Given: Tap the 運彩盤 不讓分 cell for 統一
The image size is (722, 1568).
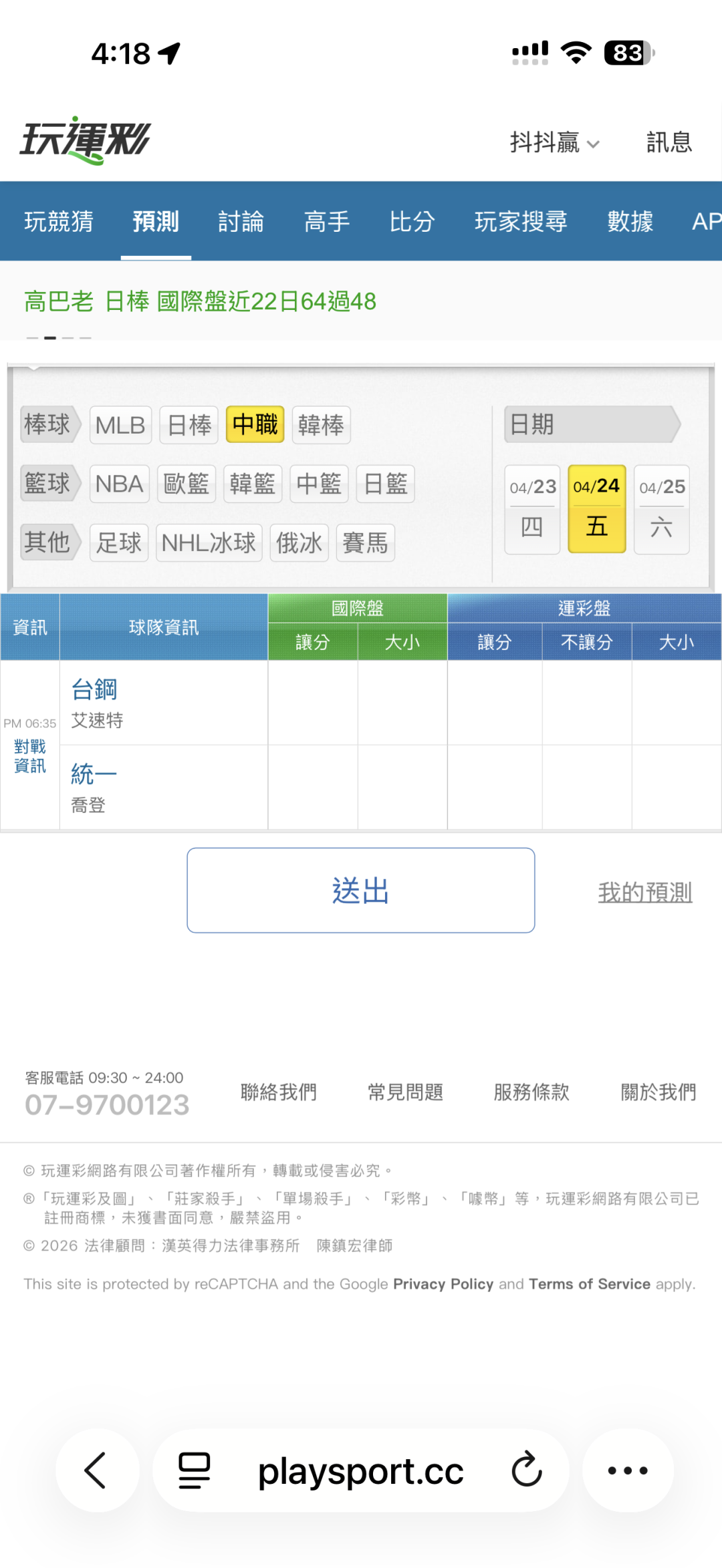Looking at the screenshot, I should [587, 788].
